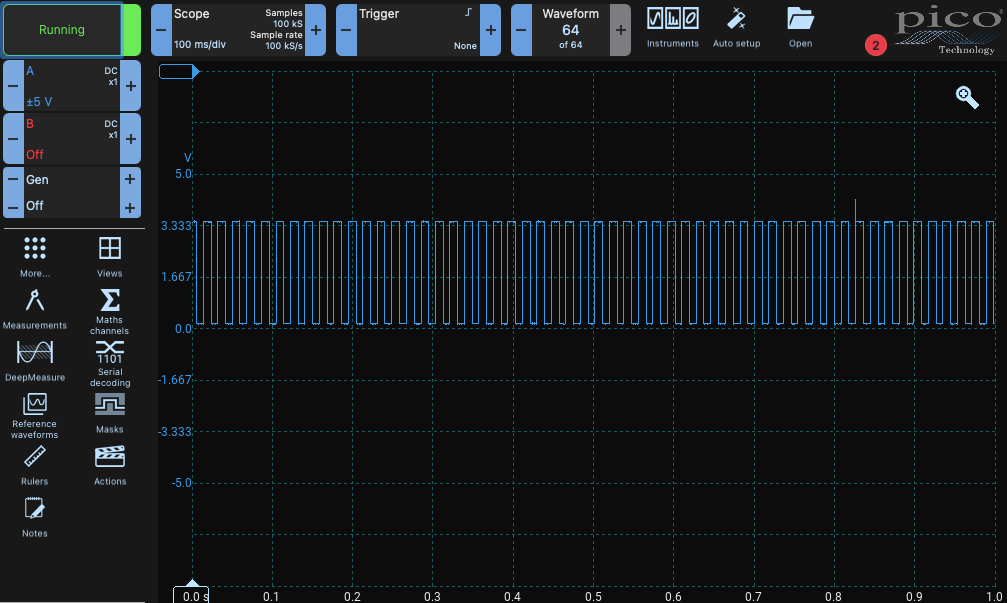The image size is (1007, 603).
Task: Decrease Trigger setting with minus button
Action: [x=346, y=30]
